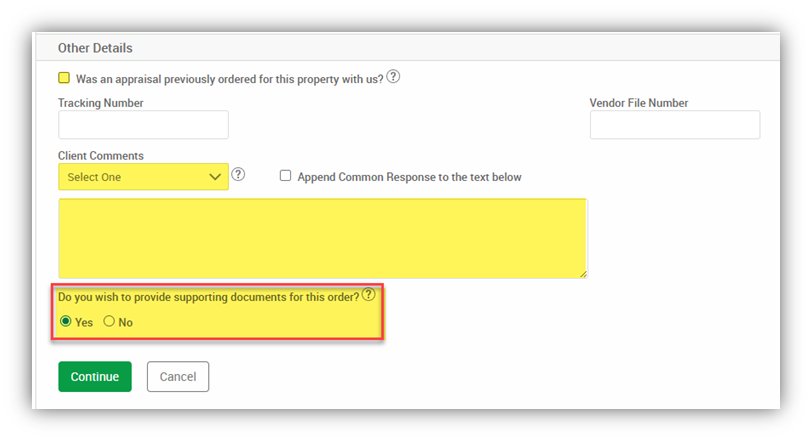Select Yes for supporting documents

(x=66, y=322)
